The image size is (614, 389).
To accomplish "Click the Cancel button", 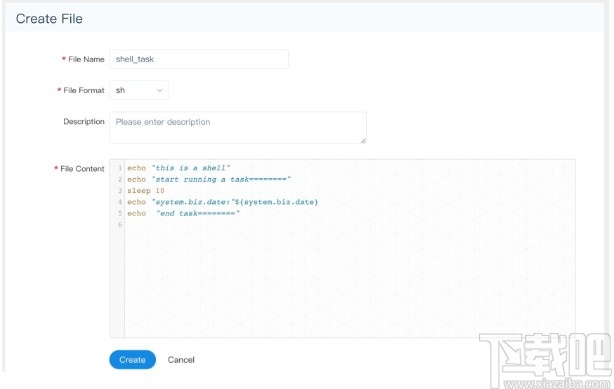I will coord(181,360).
